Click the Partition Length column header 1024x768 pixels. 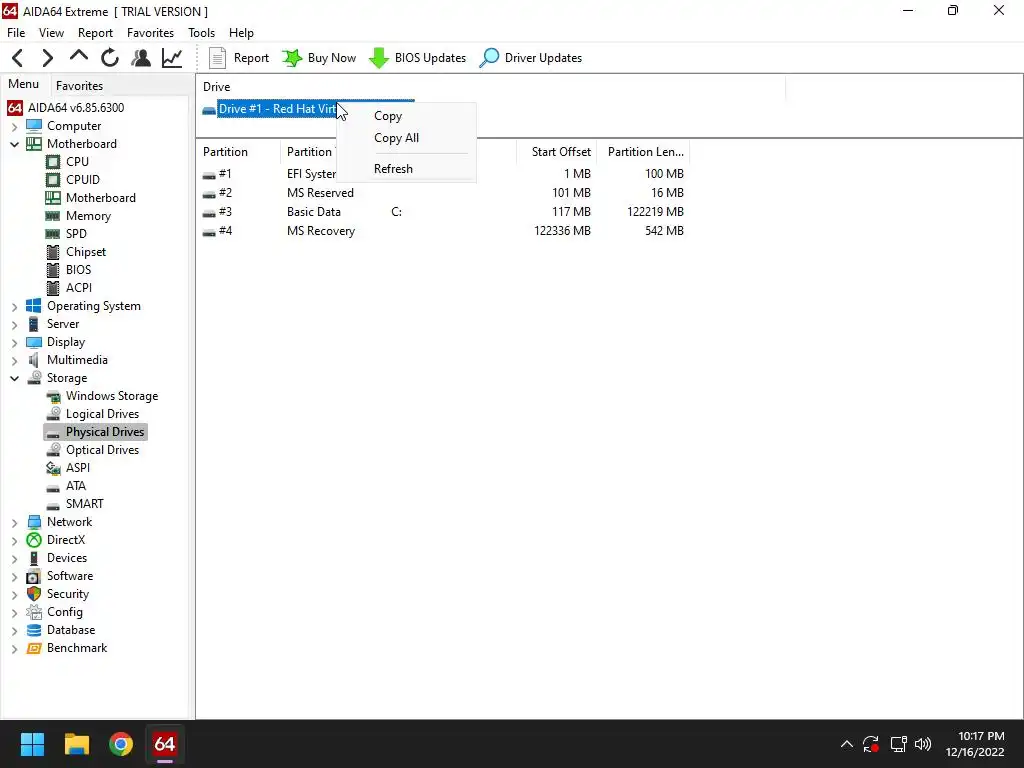[645, 152]
